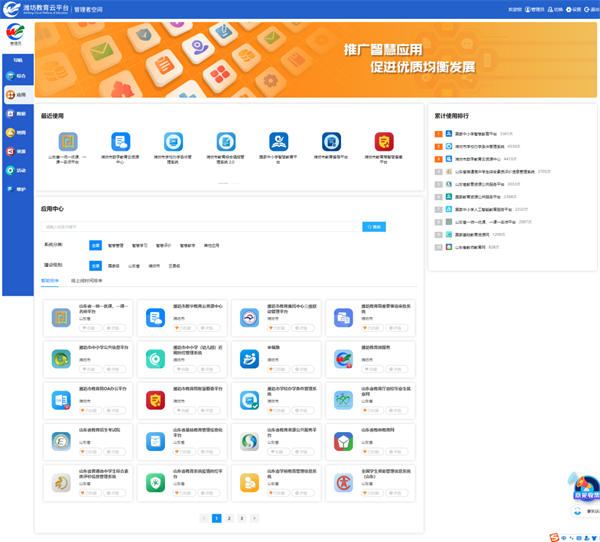
Task: Click purple documents app icon in 应用中心
Action: click(343, 318)
